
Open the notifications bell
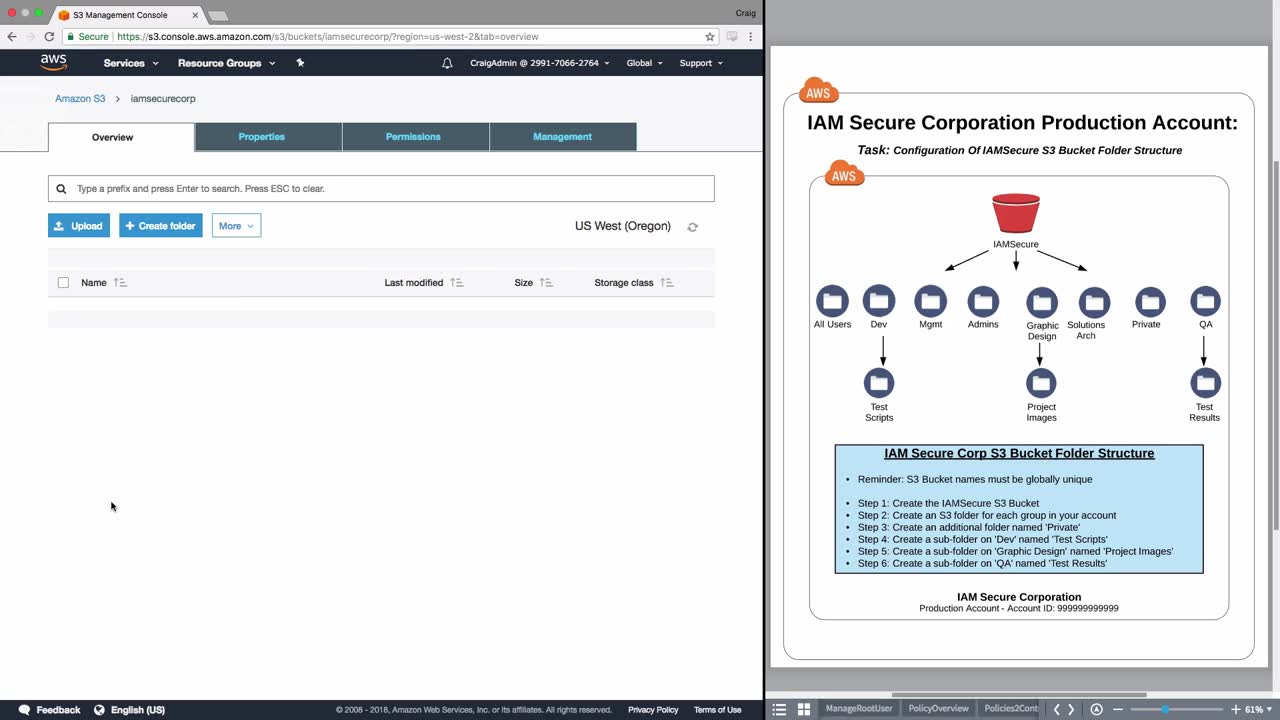coord(447,63)
